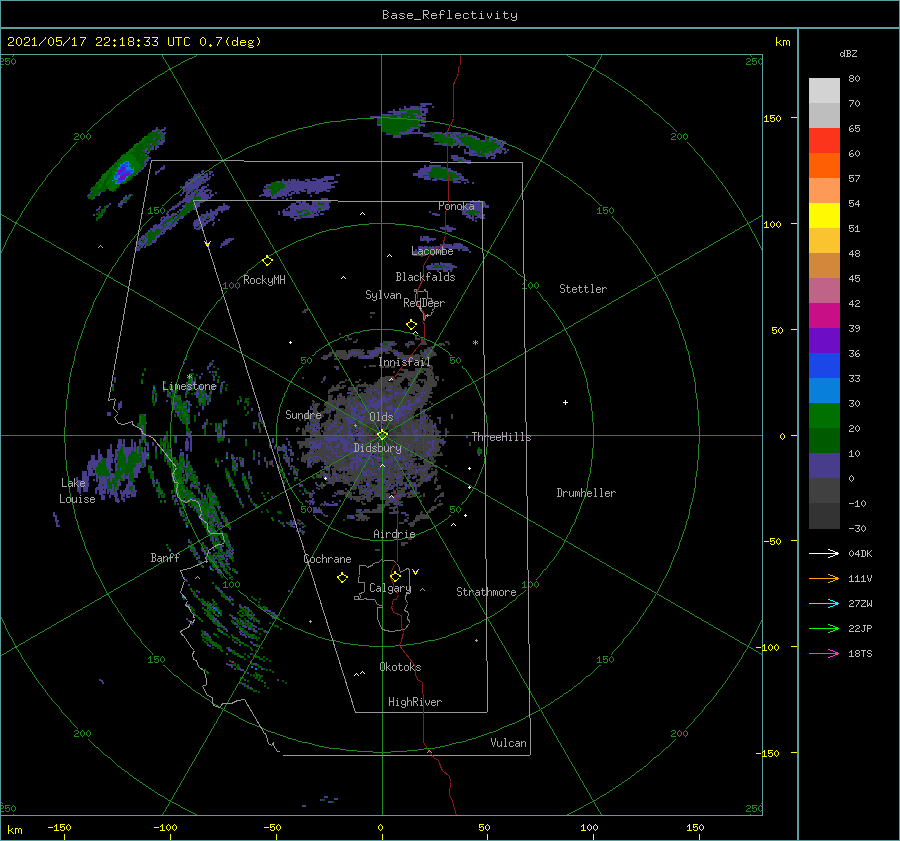
Task: Click the magenta 18TS arrow in legend
Action: coord(824,653)
